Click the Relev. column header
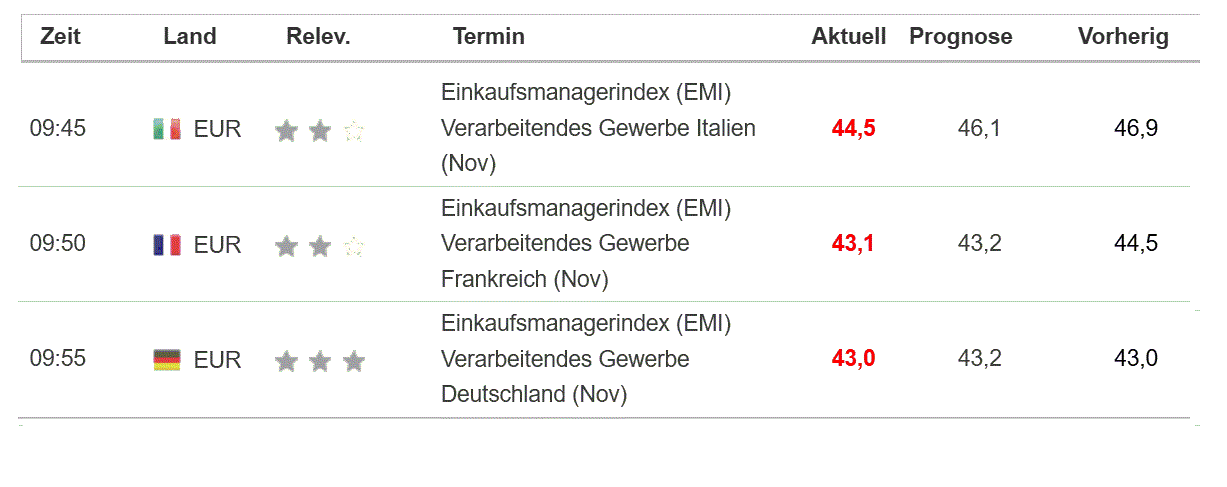Screen dimensions: 1227x487 (x=318, y=37)
